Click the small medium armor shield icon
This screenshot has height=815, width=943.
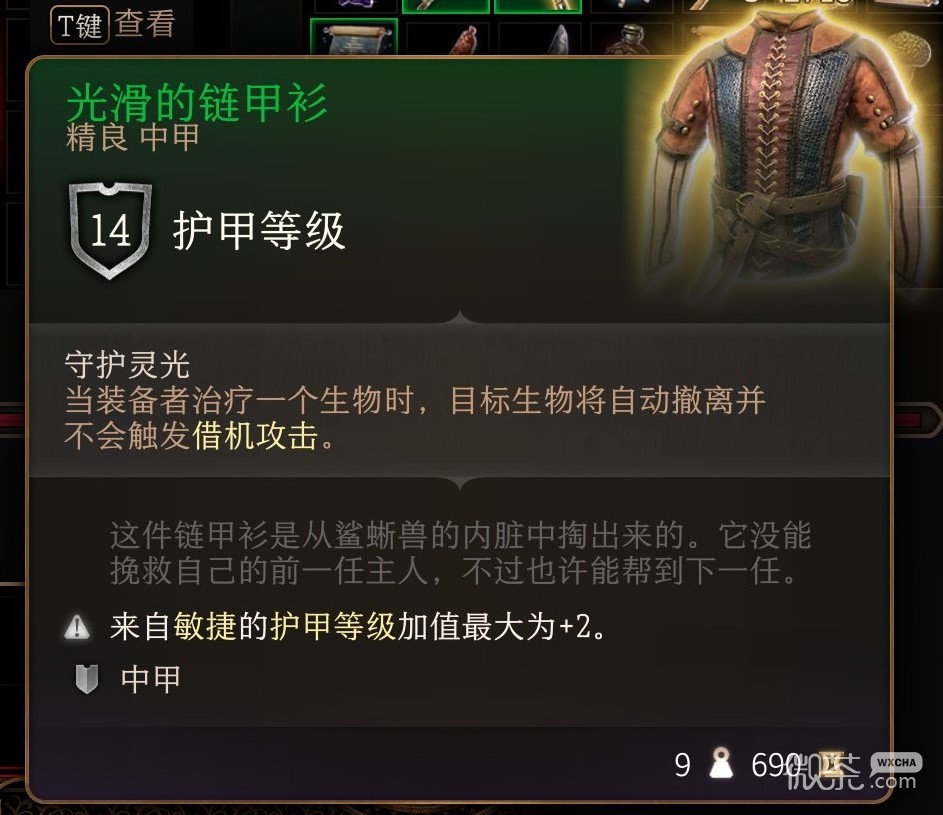pos(87,680)
